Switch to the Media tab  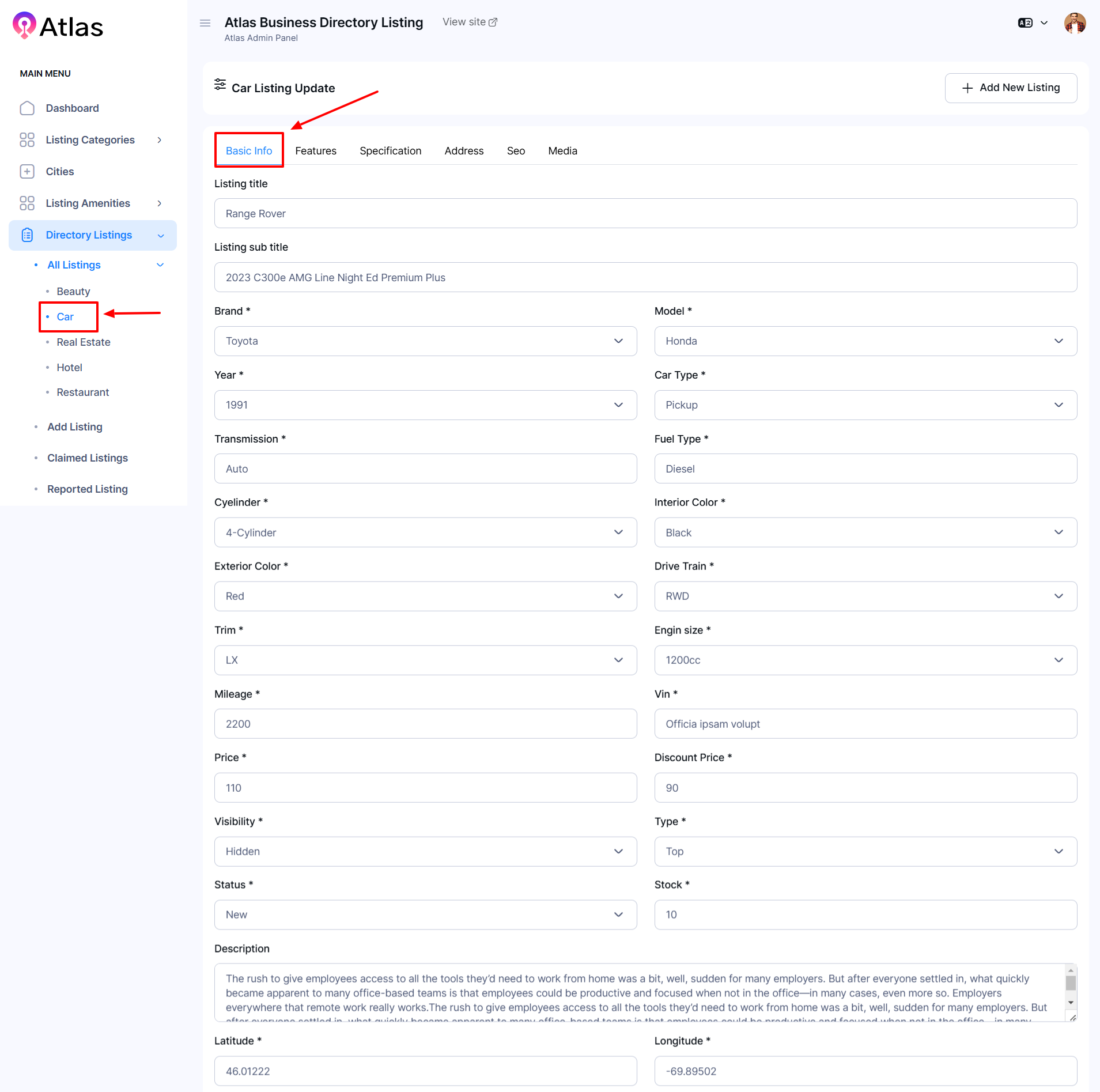tap(562, 151)
